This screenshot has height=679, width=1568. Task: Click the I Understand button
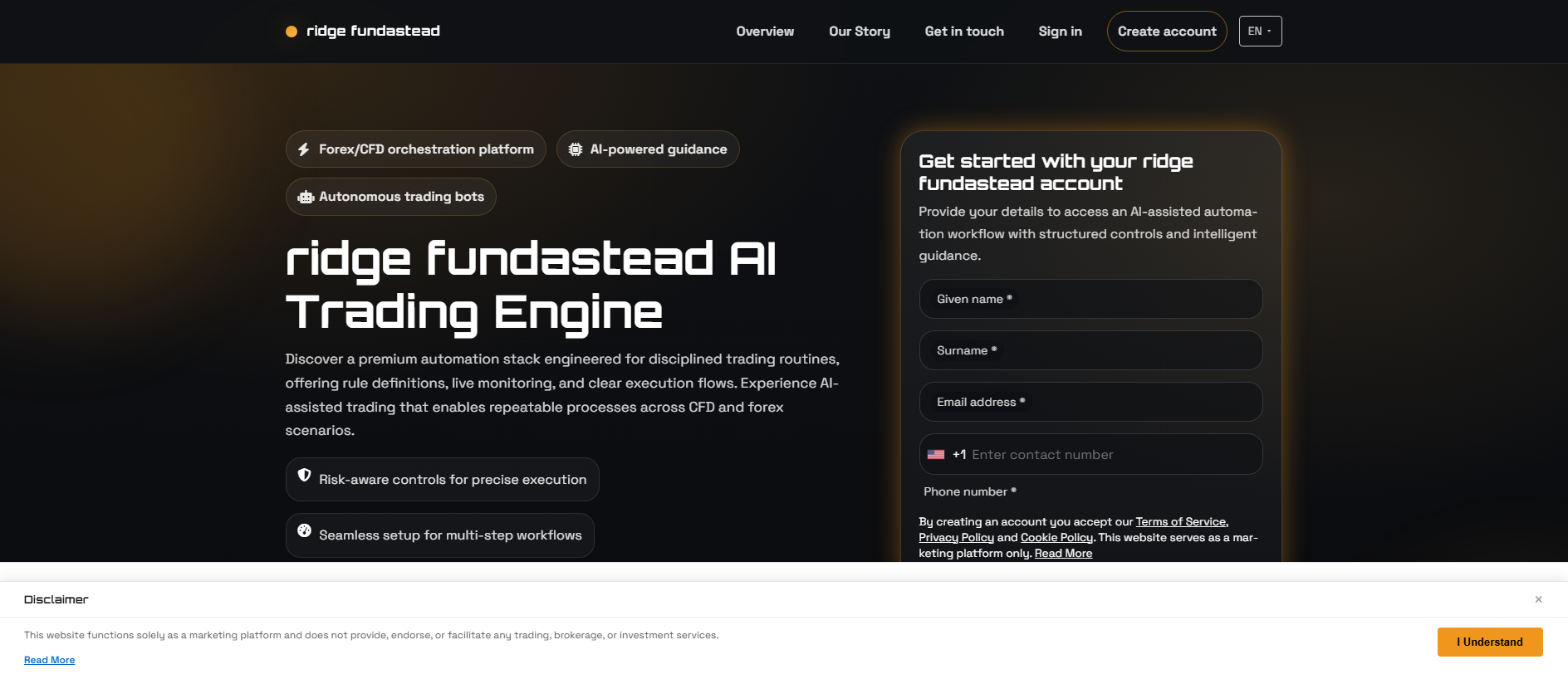click(x=1489, y=642)
